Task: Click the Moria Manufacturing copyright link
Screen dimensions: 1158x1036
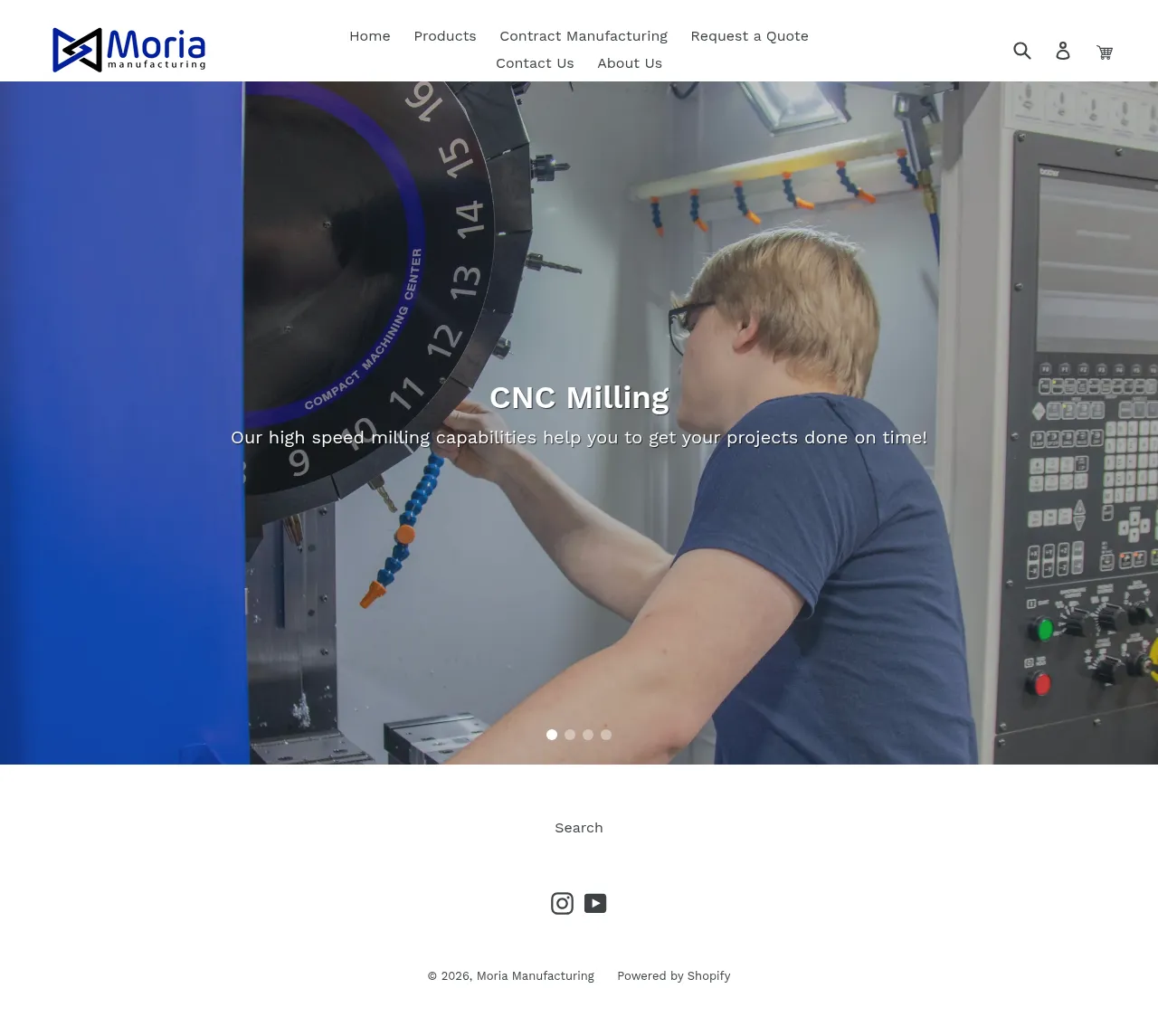Action: pos(535,975)
